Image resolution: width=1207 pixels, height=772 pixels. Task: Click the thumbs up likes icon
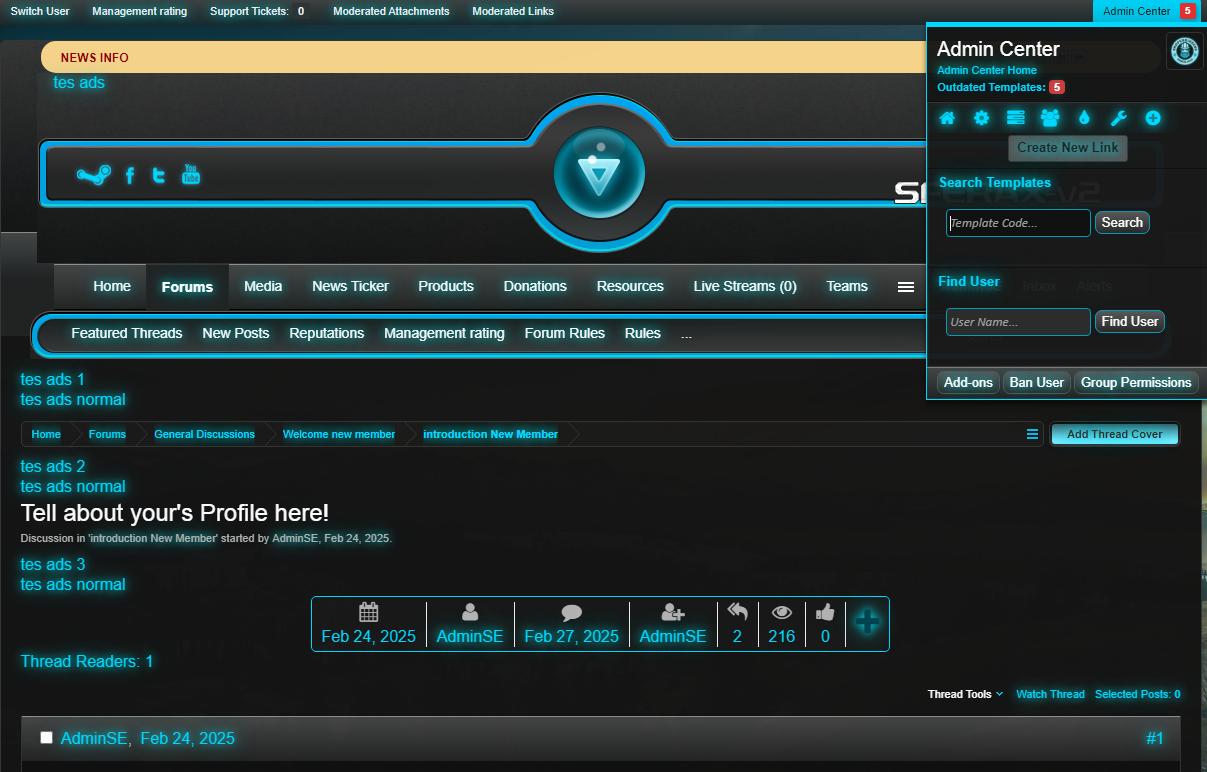pyautogui.click(x=825, y=612)
